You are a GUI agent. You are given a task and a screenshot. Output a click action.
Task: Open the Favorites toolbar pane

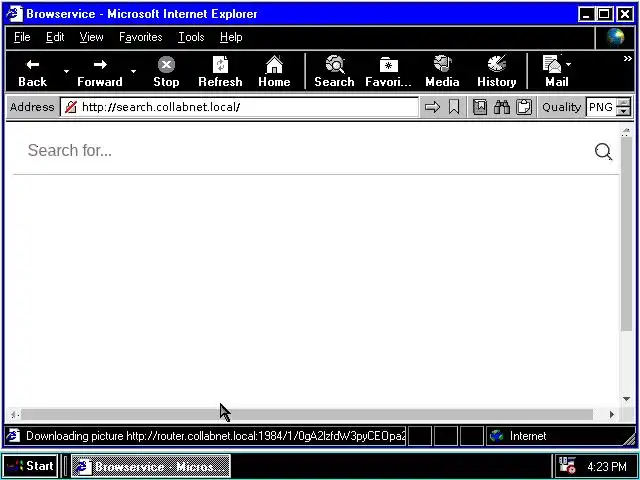388,72
